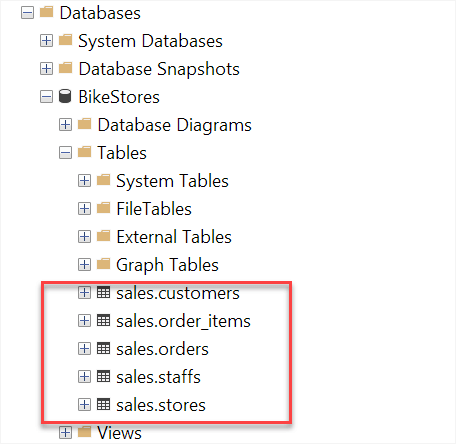Viewport: 456px width, 444px height.
Task: Click the sales.order_items table grid icon
Action: pos(103,321)
